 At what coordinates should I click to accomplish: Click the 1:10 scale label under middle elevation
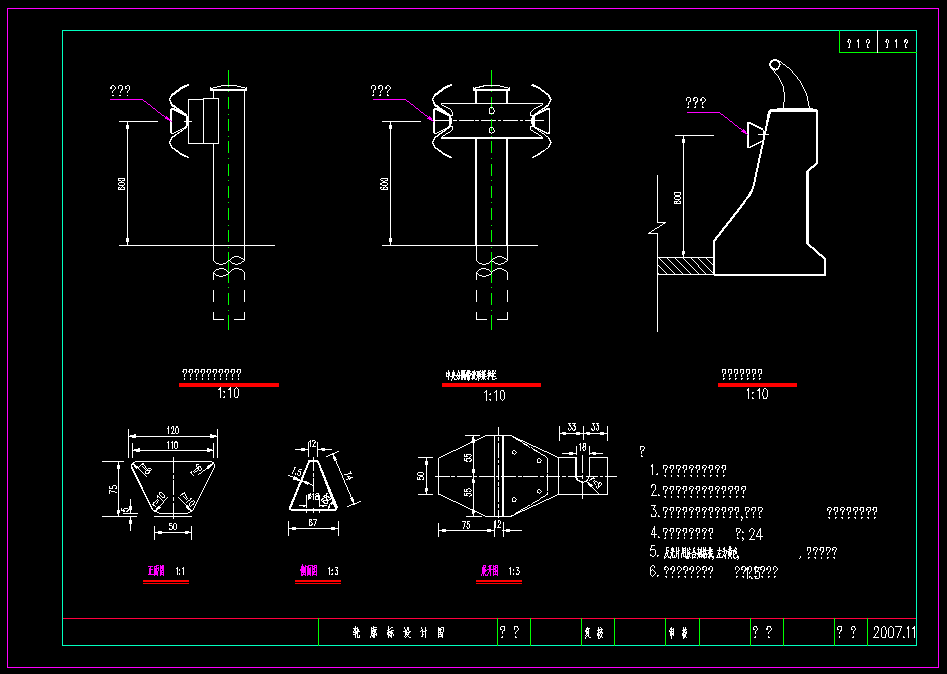pyautogui.click(x=494, y=396)
